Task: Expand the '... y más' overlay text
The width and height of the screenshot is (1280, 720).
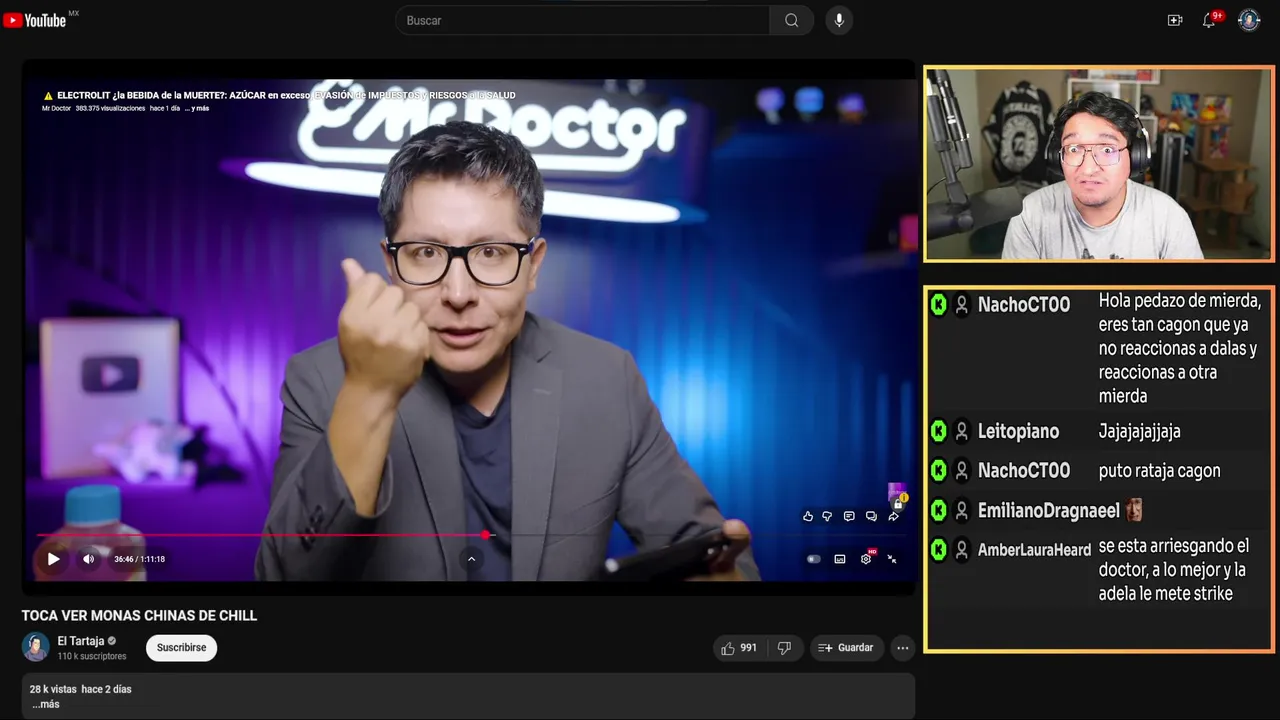Action: (x=196, y=108)
